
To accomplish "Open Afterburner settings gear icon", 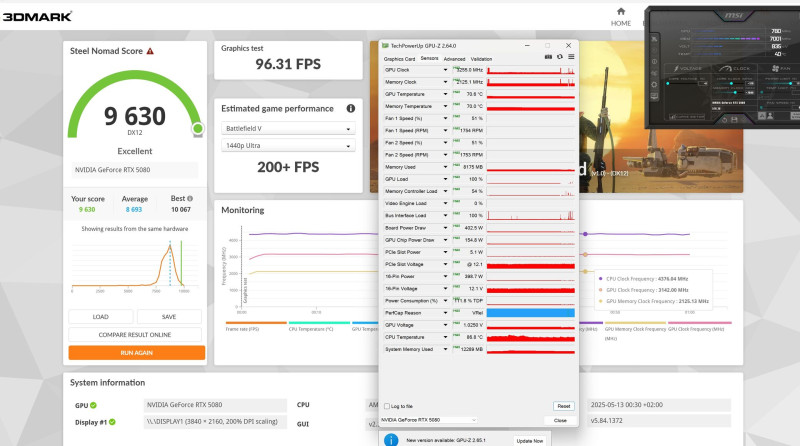I will 654,85.
